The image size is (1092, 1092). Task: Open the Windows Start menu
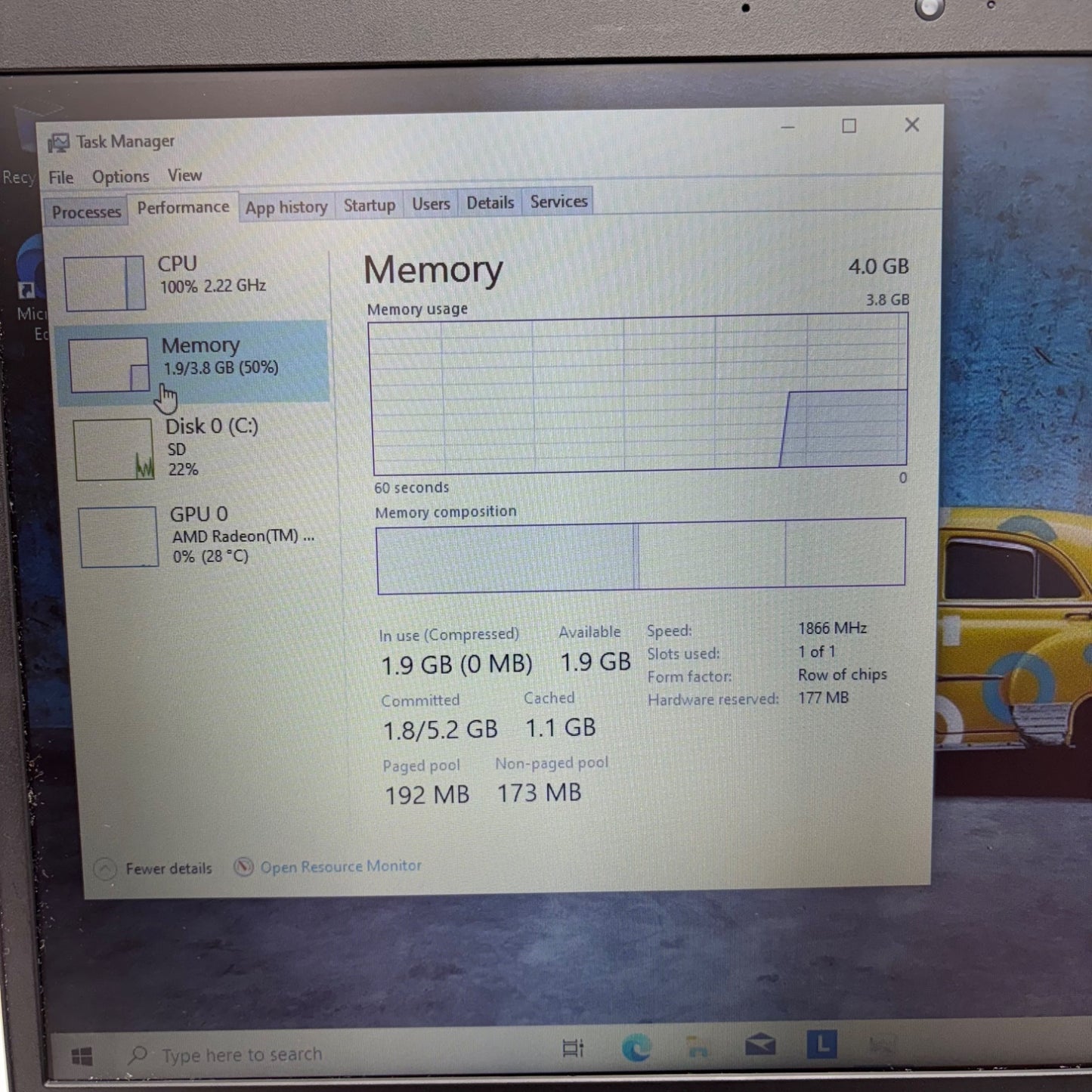point(82,1056)
